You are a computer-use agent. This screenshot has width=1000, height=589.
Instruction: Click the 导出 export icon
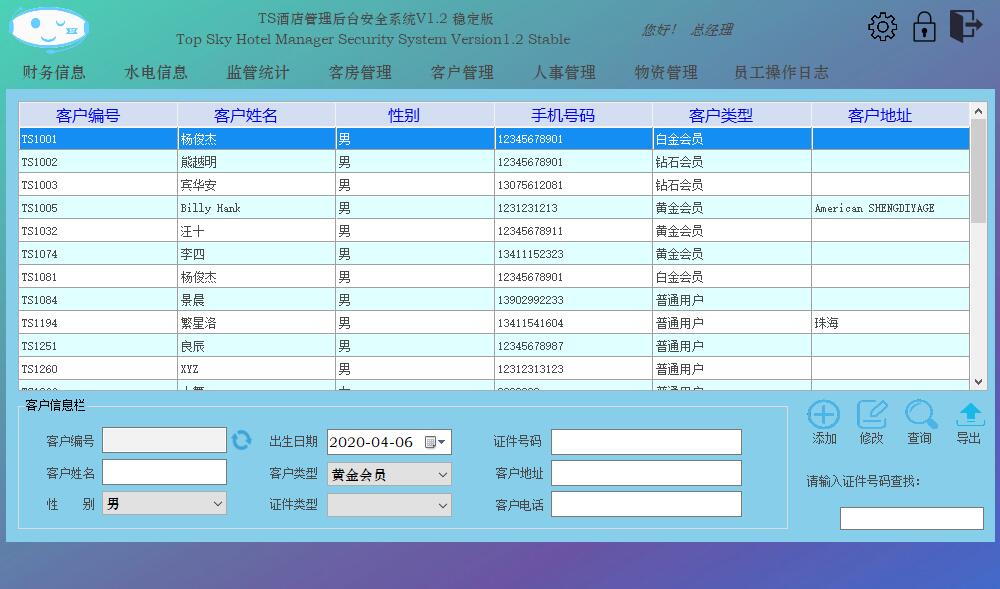[x=969, y=415]
